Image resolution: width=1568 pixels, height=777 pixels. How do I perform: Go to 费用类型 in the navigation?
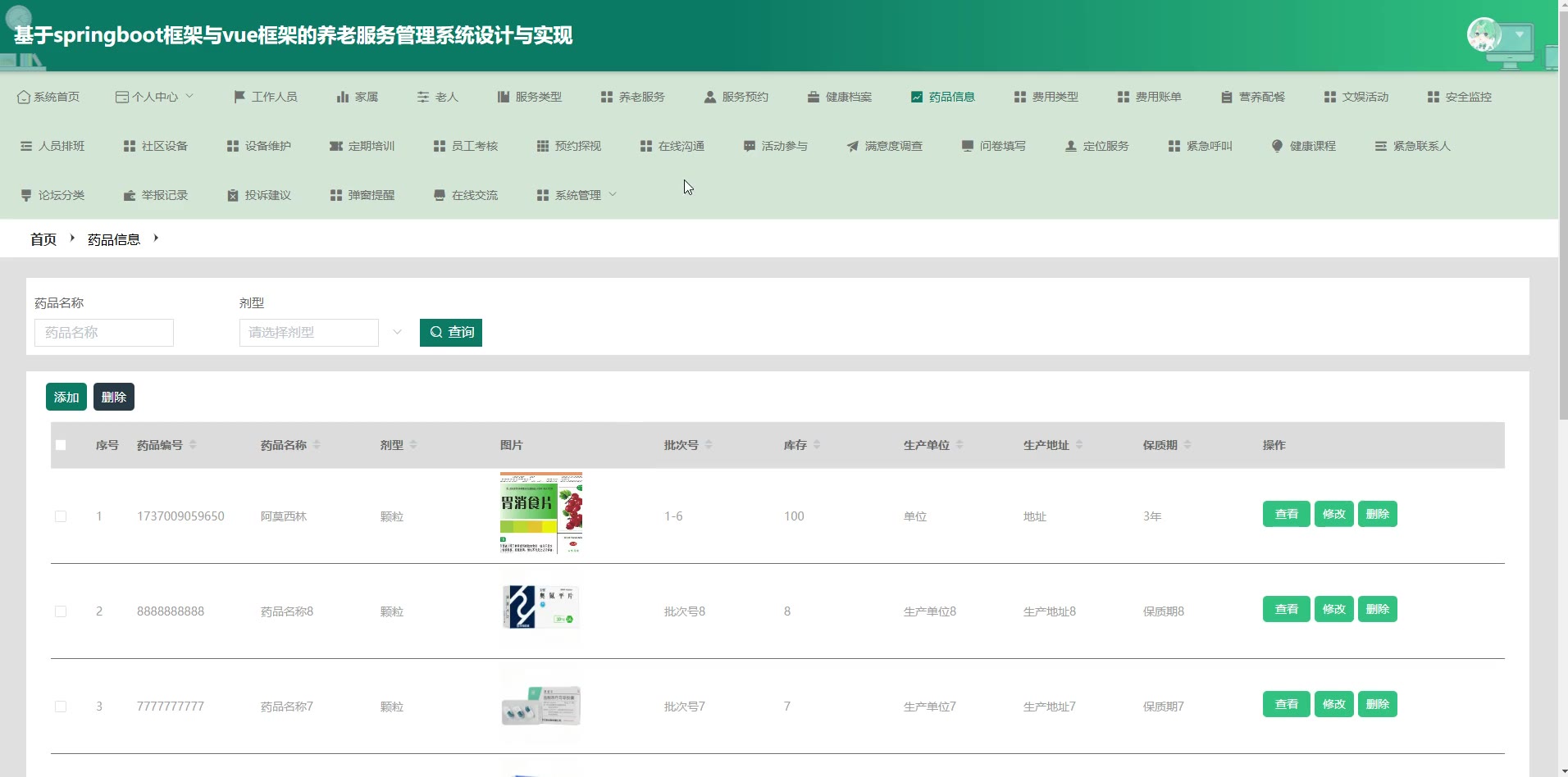(1046, 97)
